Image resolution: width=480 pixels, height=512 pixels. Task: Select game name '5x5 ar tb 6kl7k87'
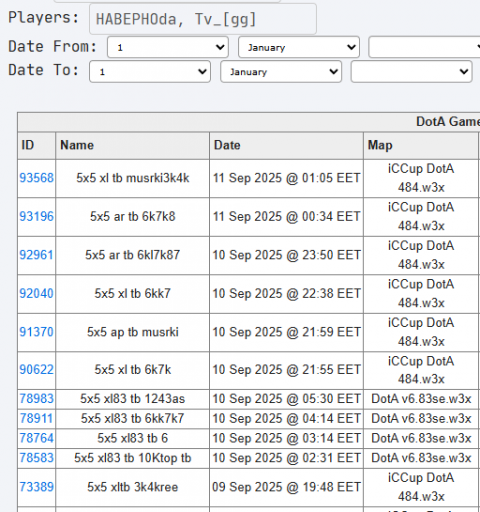133,255
